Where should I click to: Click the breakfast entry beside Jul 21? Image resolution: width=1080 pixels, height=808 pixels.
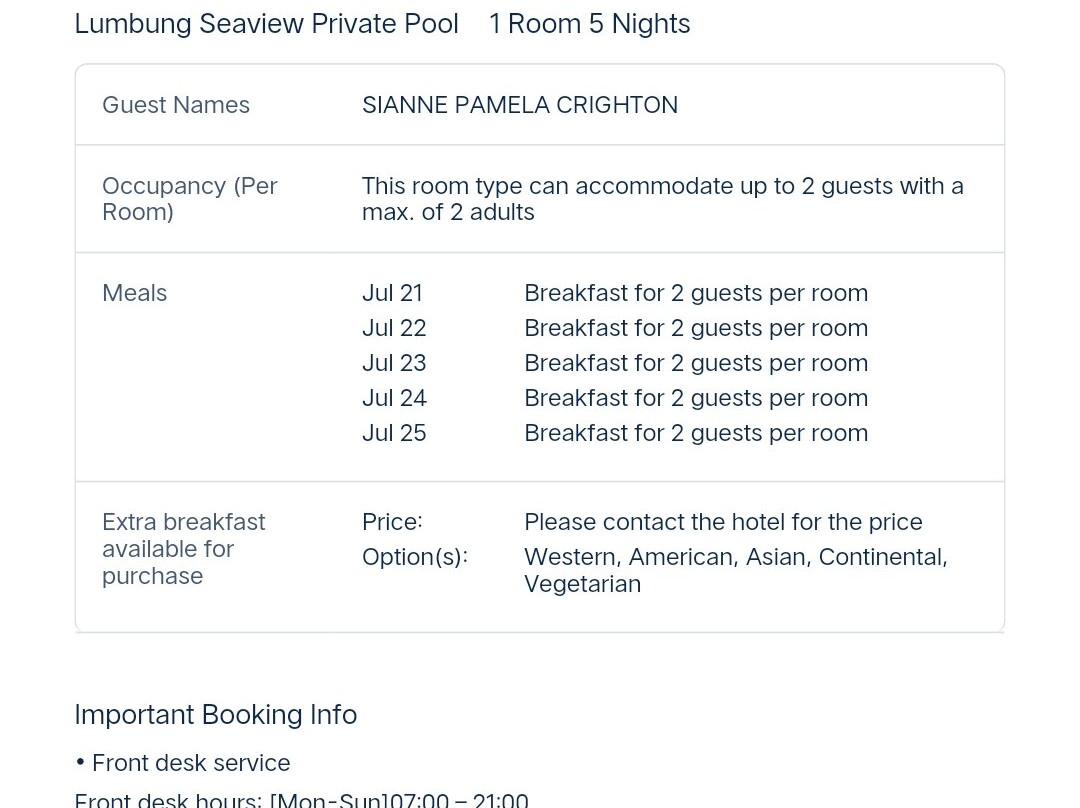coord(695,293)
